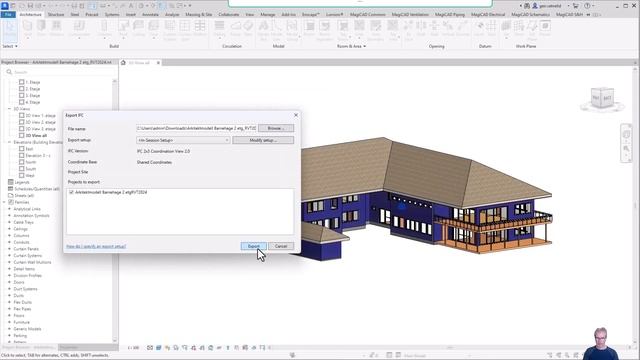Select the Modify tool in the ribbon
Viewport: 640px width, 360px height.
tap(10, 30)
